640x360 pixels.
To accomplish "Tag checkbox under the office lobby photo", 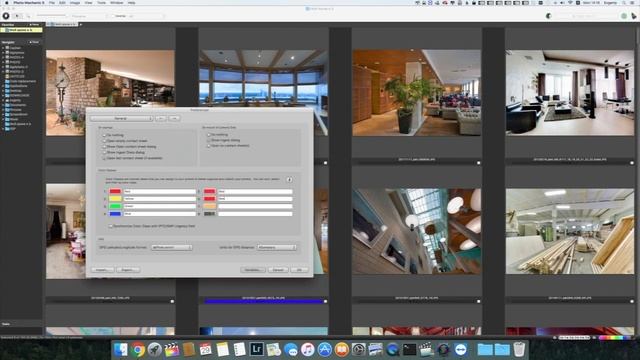I will pyautogui.click(x=478, y=163).
